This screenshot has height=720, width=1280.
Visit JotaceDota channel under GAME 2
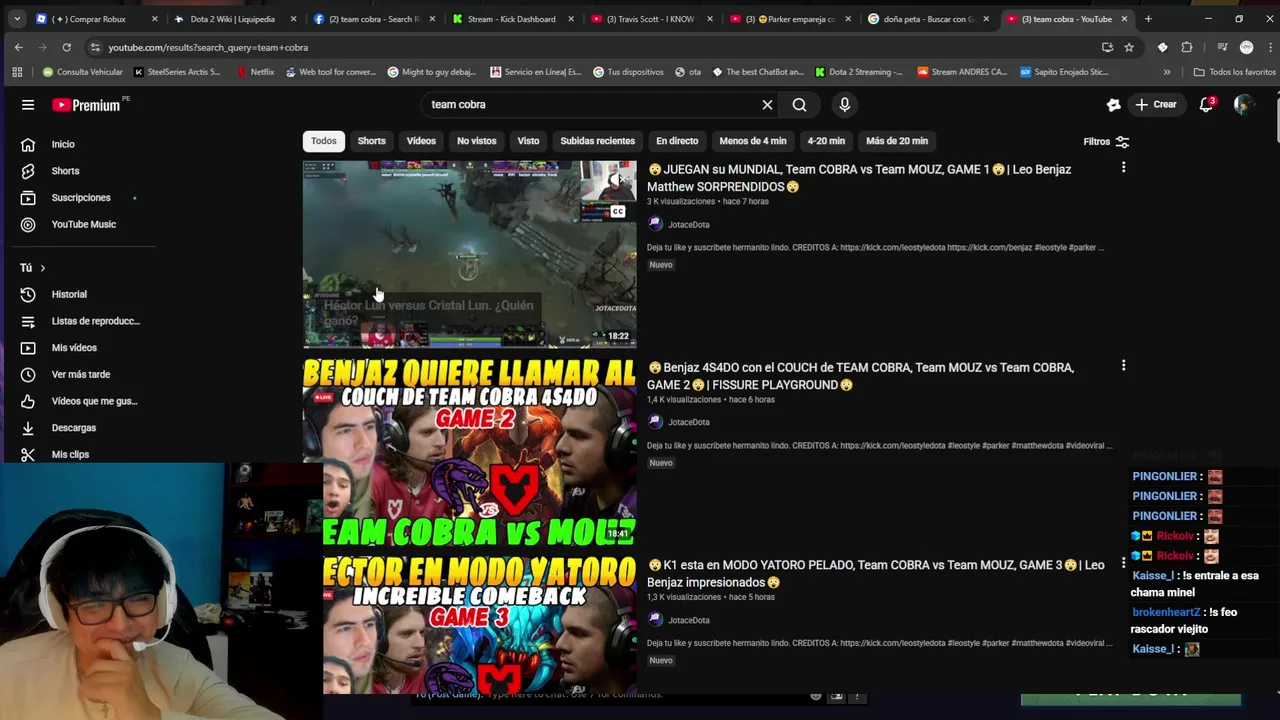click(x=688, y=423)
